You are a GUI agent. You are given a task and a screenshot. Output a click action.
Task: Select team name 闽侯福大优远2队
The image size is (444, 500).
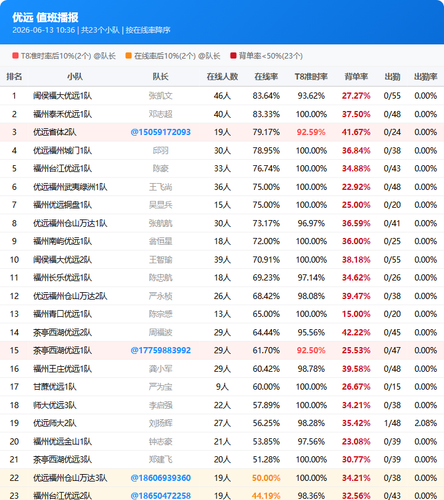62,260
